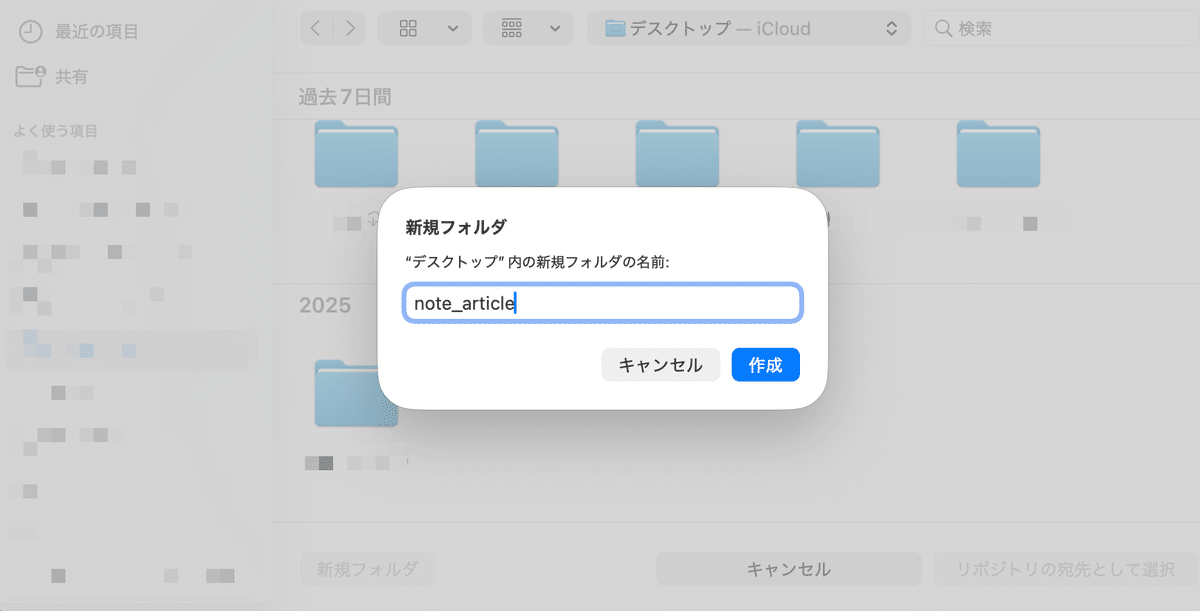
Task: Click the new folder name text field
Action: 602,303
